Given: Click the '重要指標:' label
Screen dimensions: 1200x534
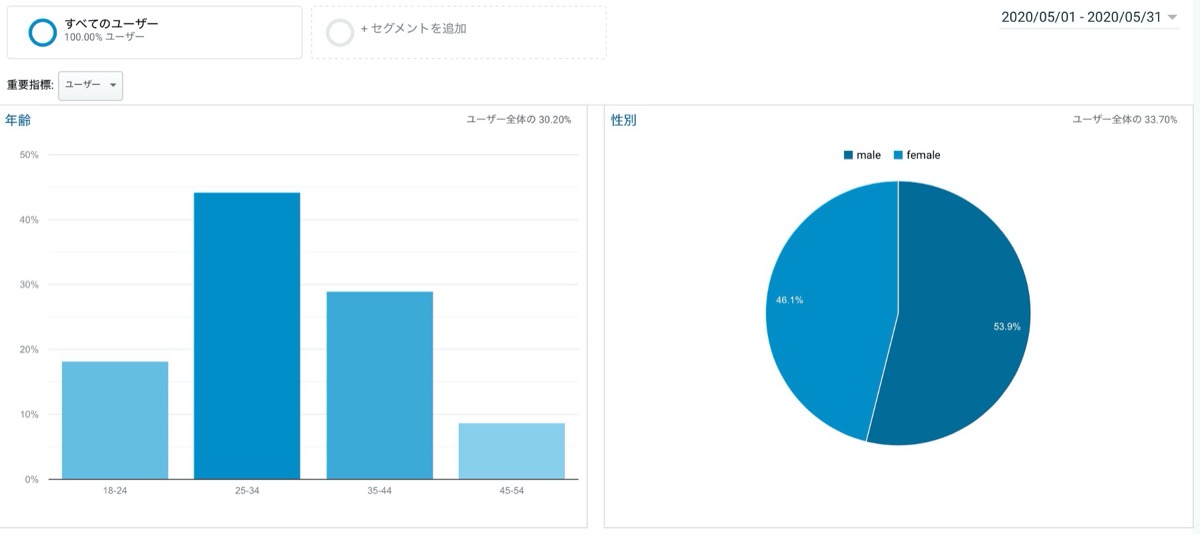Looking at the screenshot, I should click(30, 85).
